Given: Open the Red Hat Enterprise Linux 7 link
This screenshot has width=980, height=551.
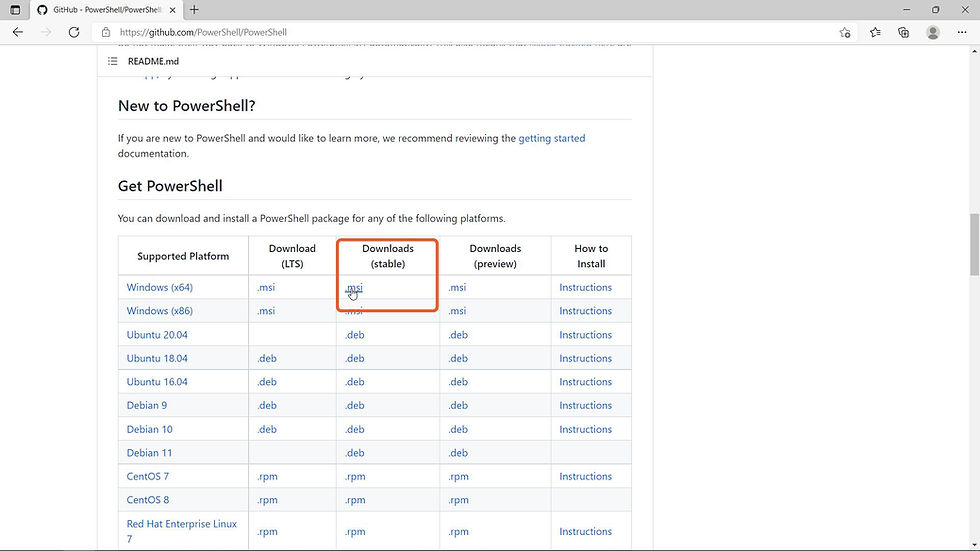Looking at the screenshot, I should pyautogui.click(x=181, y=531).
